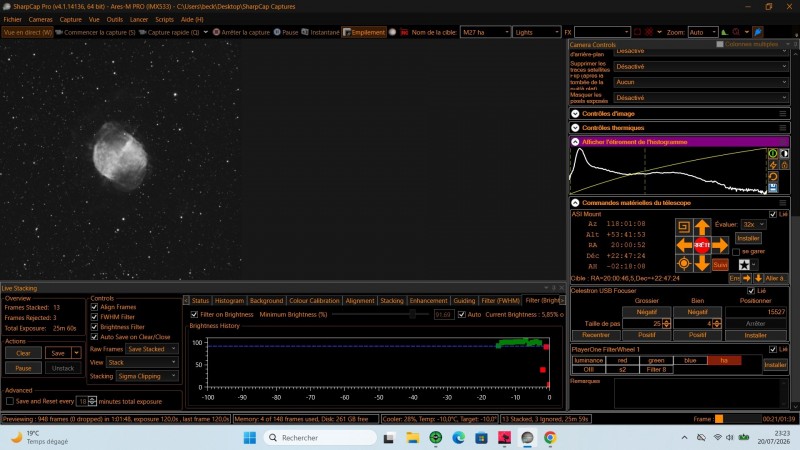The image size is (800, 450).
Task: Slew telescope right with orange right arrow
Action: click(720, 245)
